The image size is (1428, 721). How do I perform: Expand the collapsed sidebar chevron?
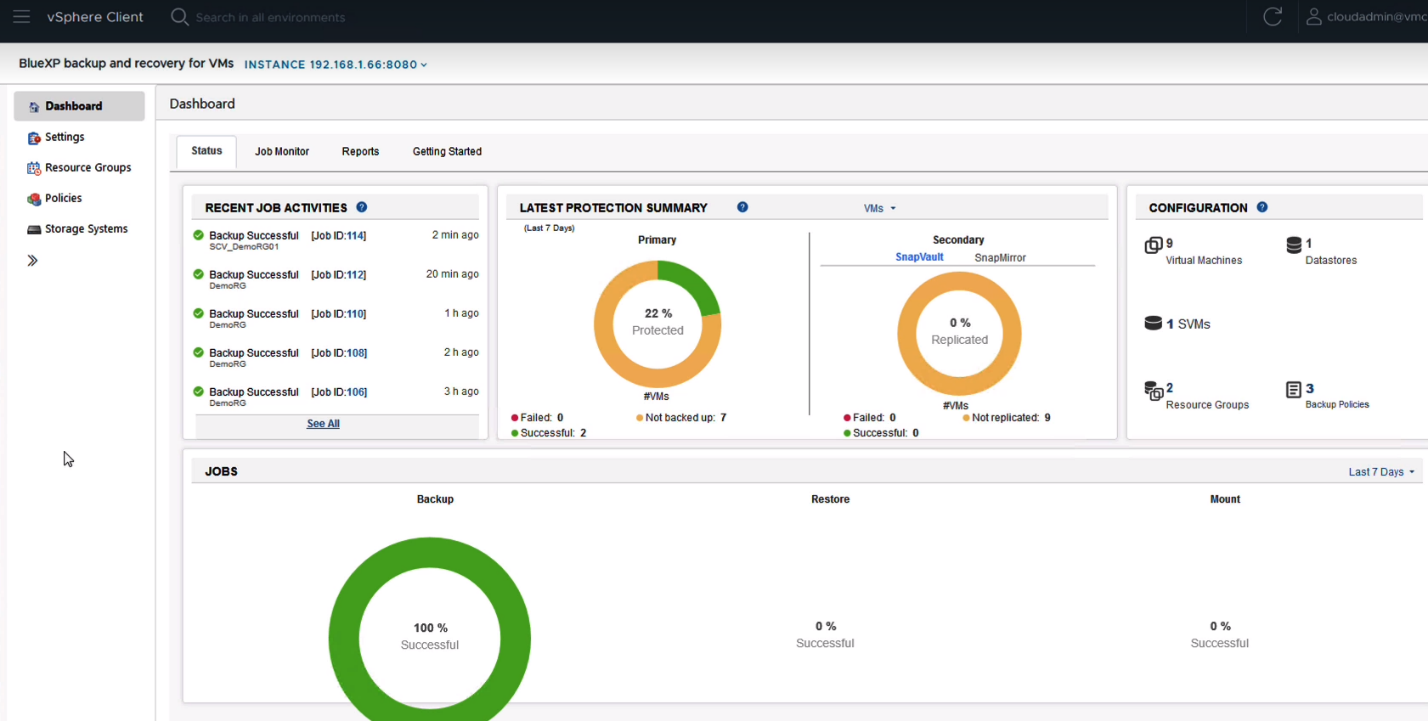32,260
